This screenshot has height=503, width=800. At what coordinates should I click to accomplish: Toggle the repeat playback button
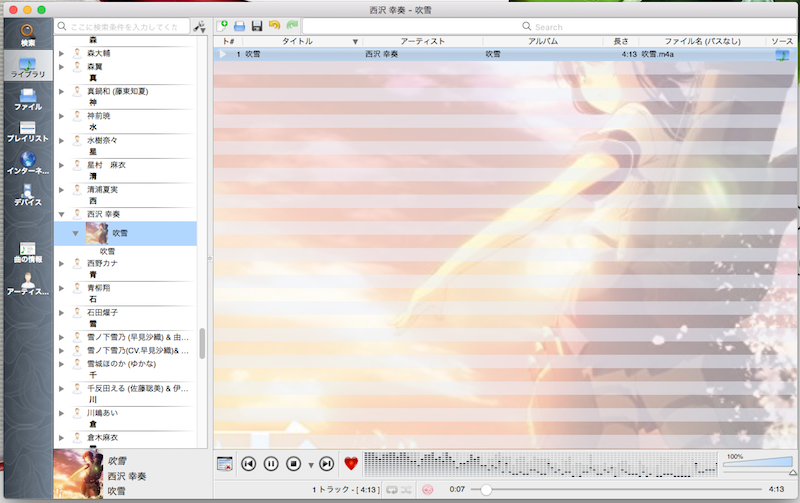pos(392,489)
